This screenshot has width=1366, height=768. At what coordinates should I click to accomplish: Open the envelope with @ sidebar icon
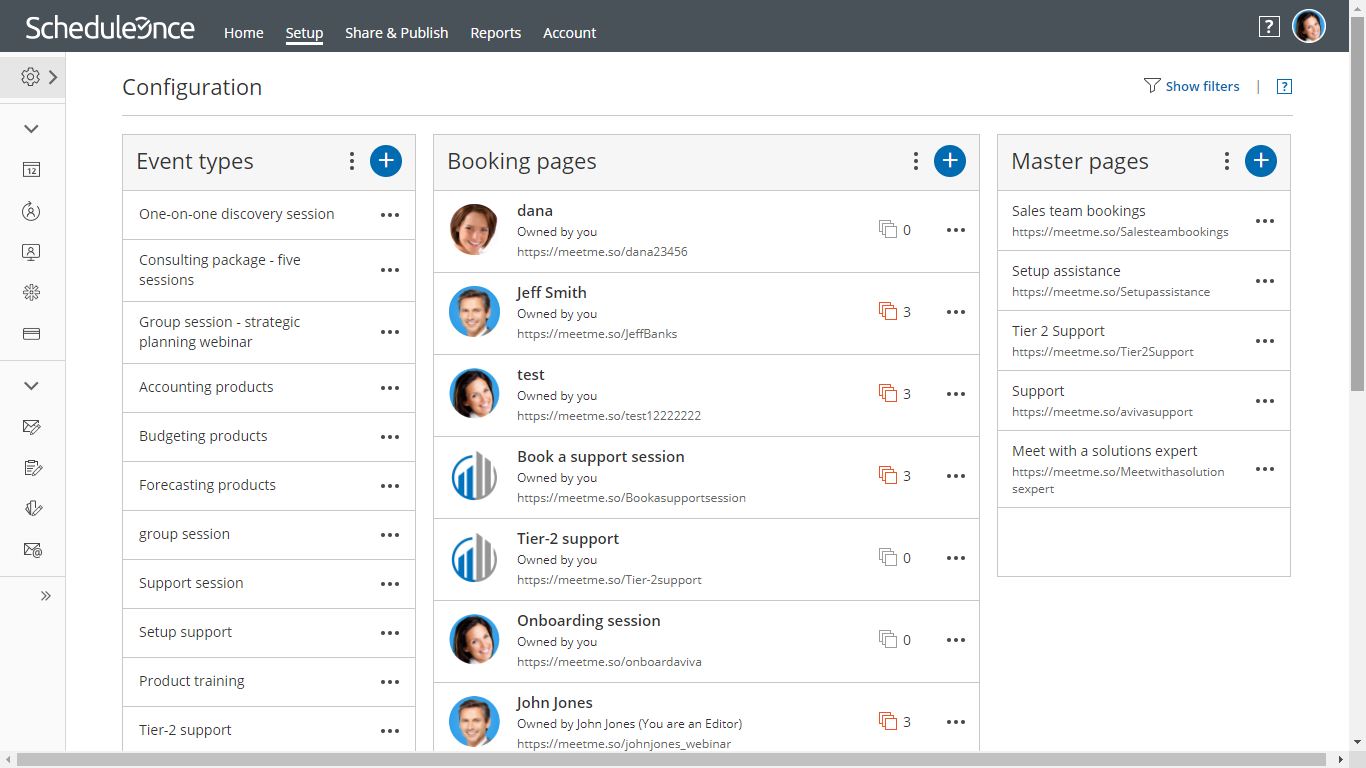point(32,550)
